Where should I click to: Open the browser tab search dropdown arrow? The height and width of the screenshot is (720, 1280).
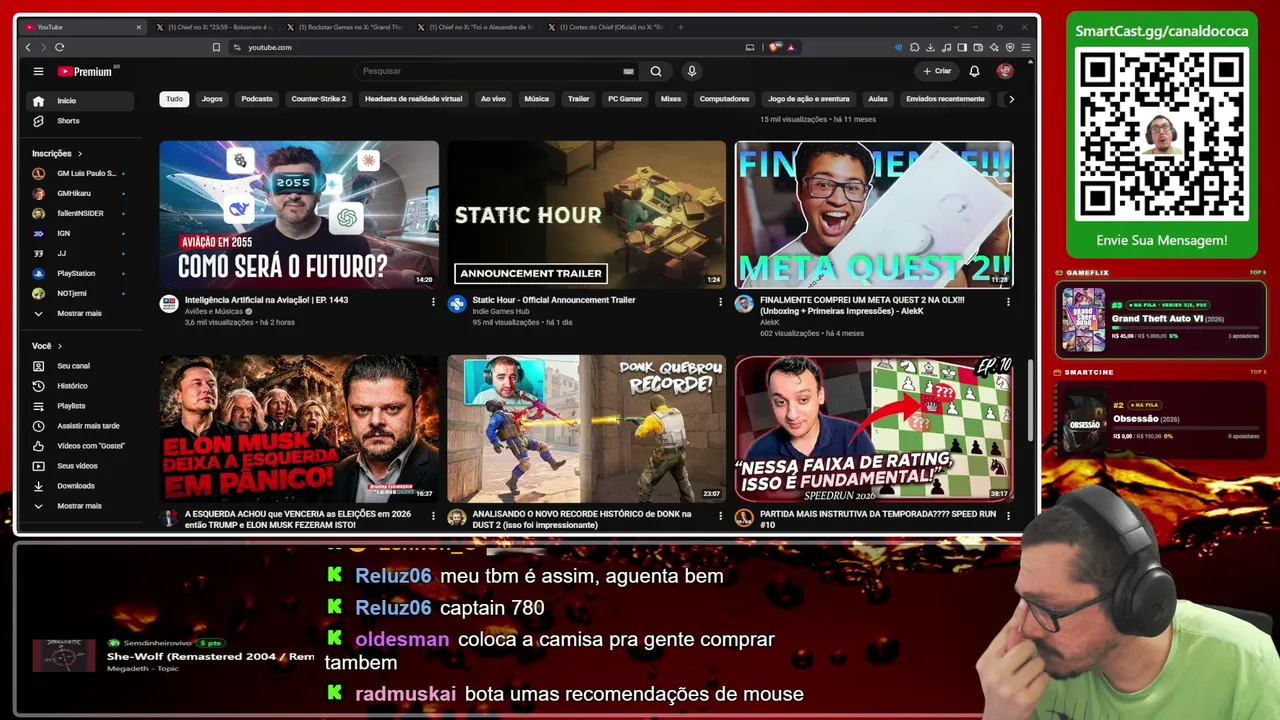[x=957, y=27]
